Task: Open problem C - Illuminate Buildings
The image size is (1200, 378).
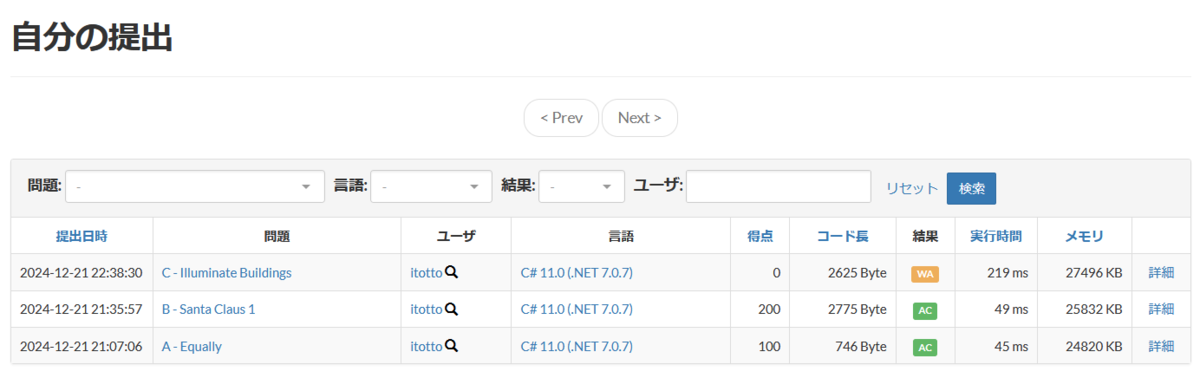Action: [x=227, y=272]
